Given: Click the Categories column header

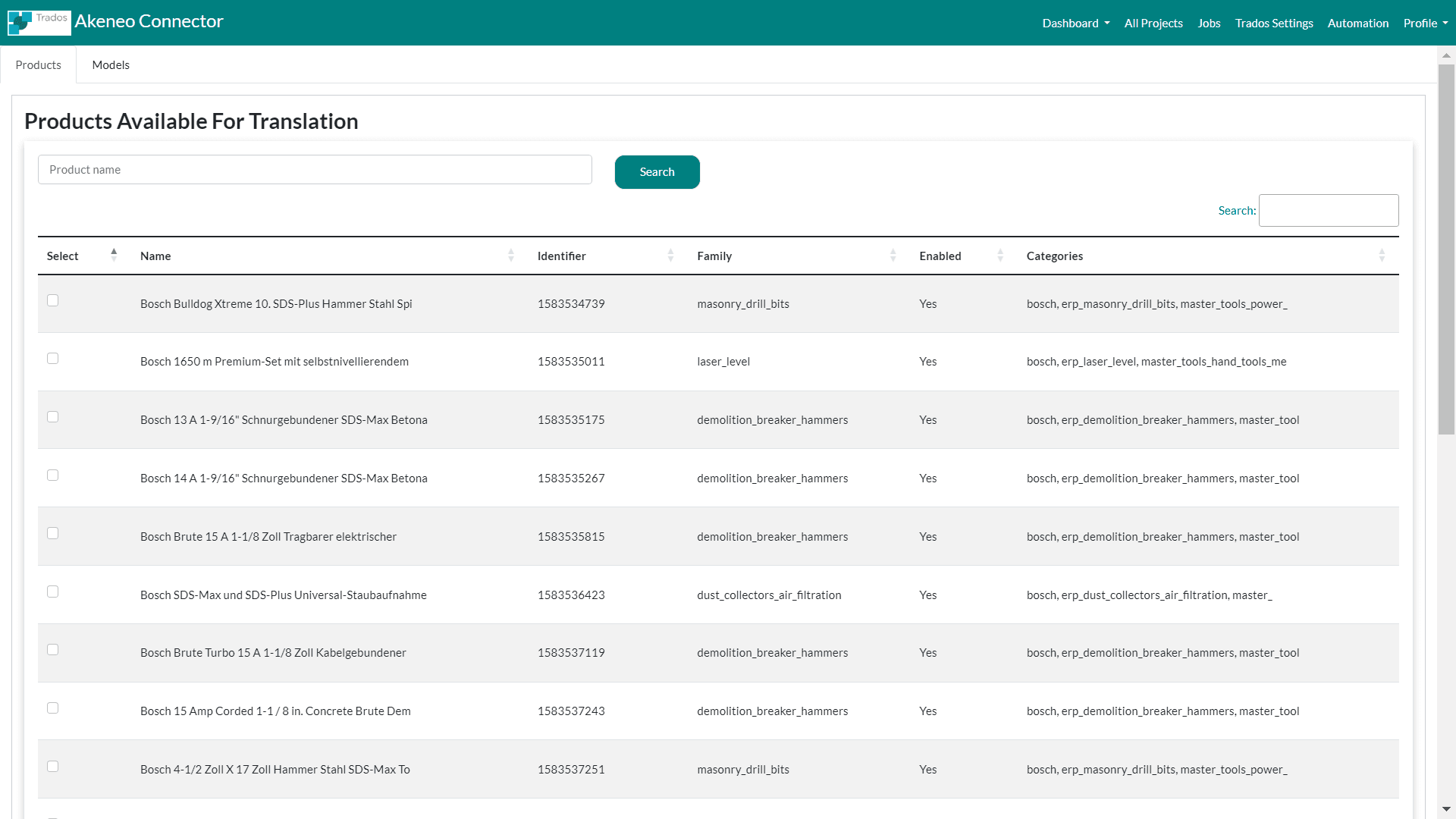Looking at the screenshot, I should pos(1054,256).
